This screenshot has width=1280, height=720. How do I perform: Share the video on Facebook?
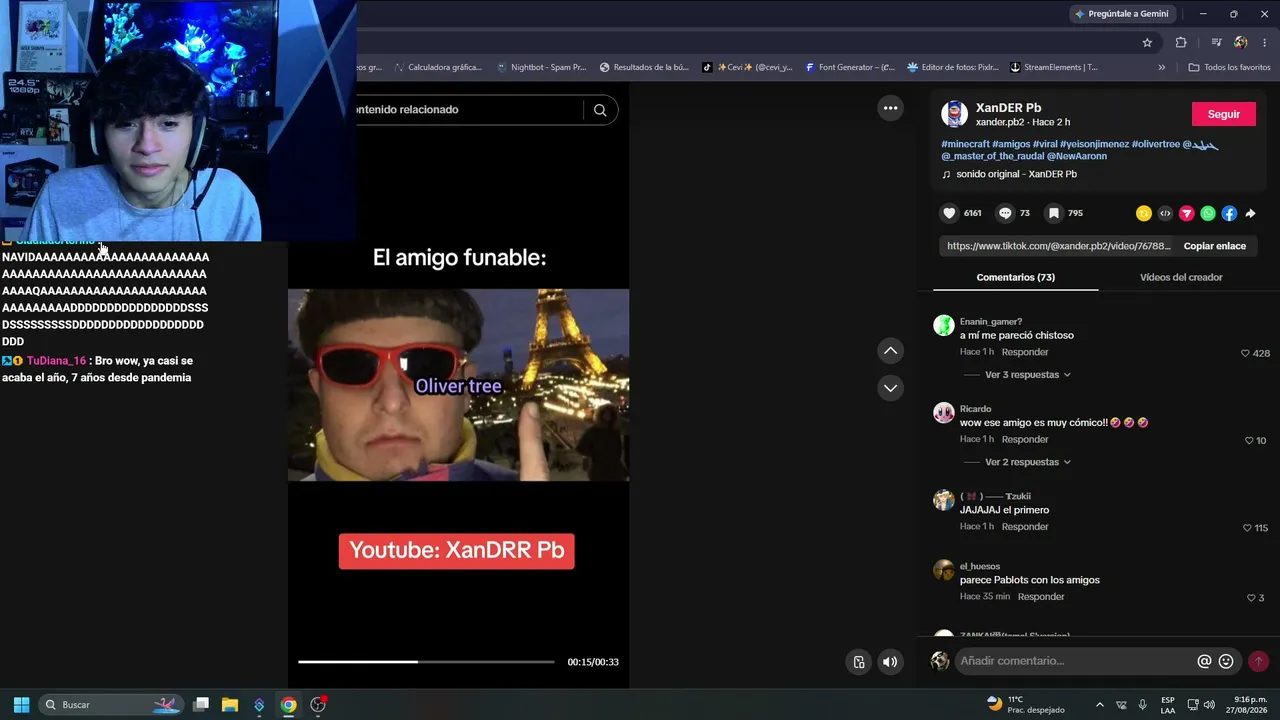point(1229,213)
